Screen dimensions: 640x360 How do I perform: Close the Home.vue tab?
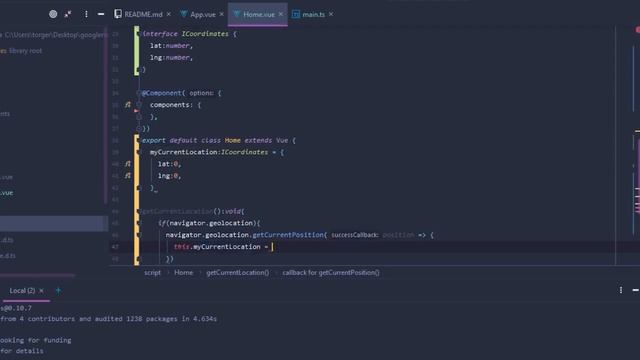click(x=281, y=14)
